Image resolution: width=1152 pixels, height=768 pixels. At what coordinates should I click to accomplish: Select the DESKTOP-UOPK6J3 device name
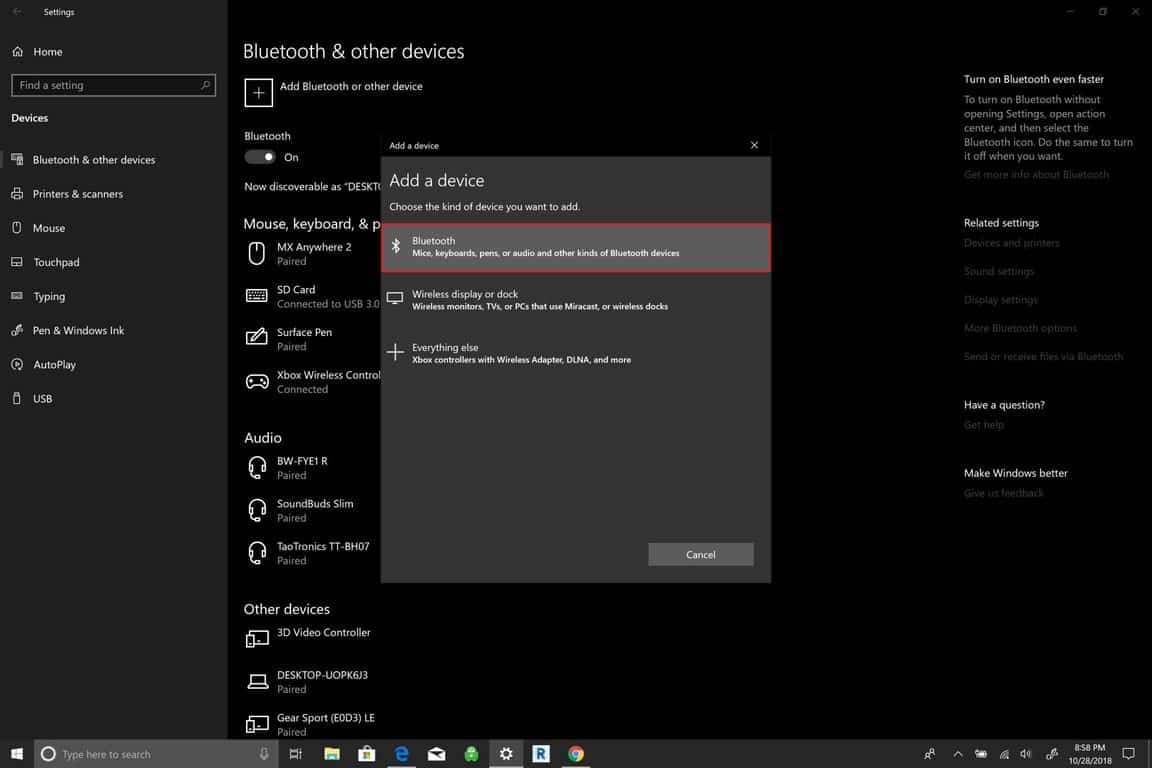point(323,675)
